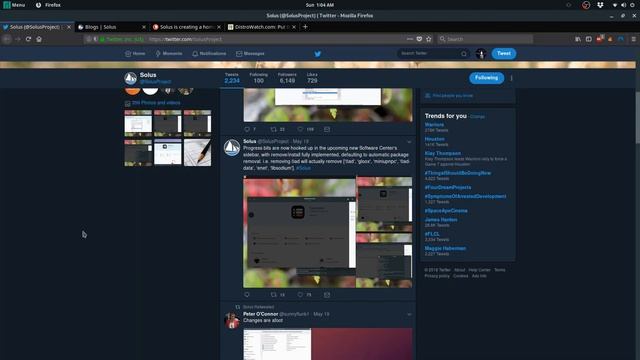Open the Sun 1:04 AM clock
This screenshot has width=640, height=360.
[320, 5]
